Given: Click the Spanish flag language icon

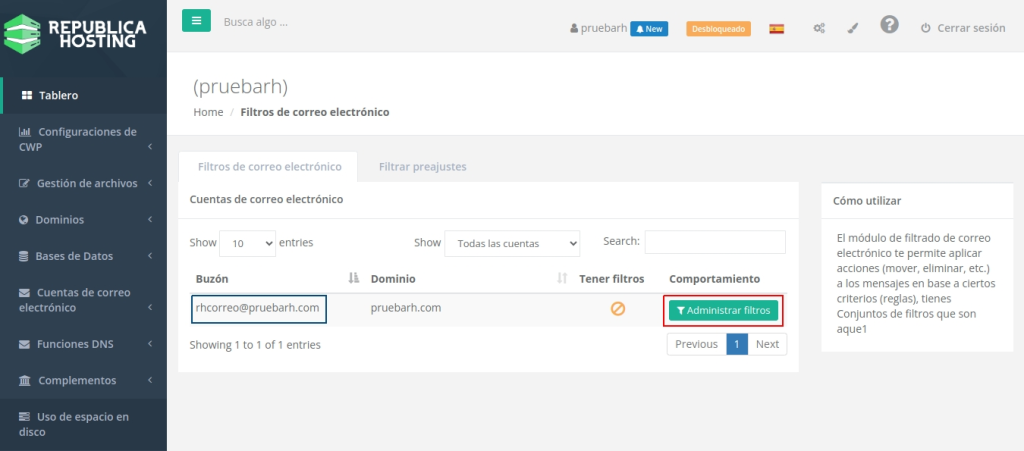Looking at the screenshot, I should point(776,28).
